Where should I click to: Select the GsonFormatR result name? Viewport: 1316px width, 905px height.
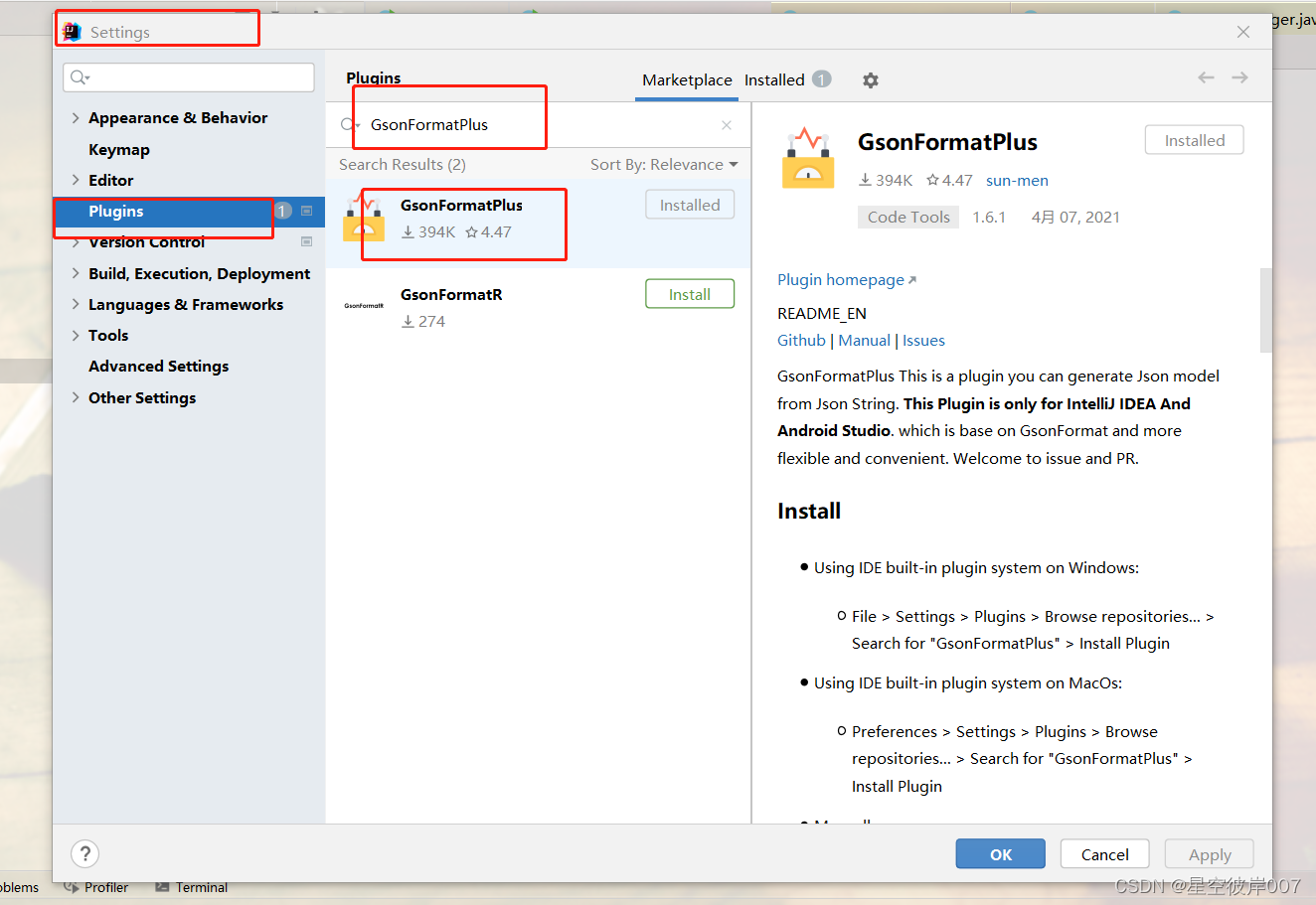point(451,295)
